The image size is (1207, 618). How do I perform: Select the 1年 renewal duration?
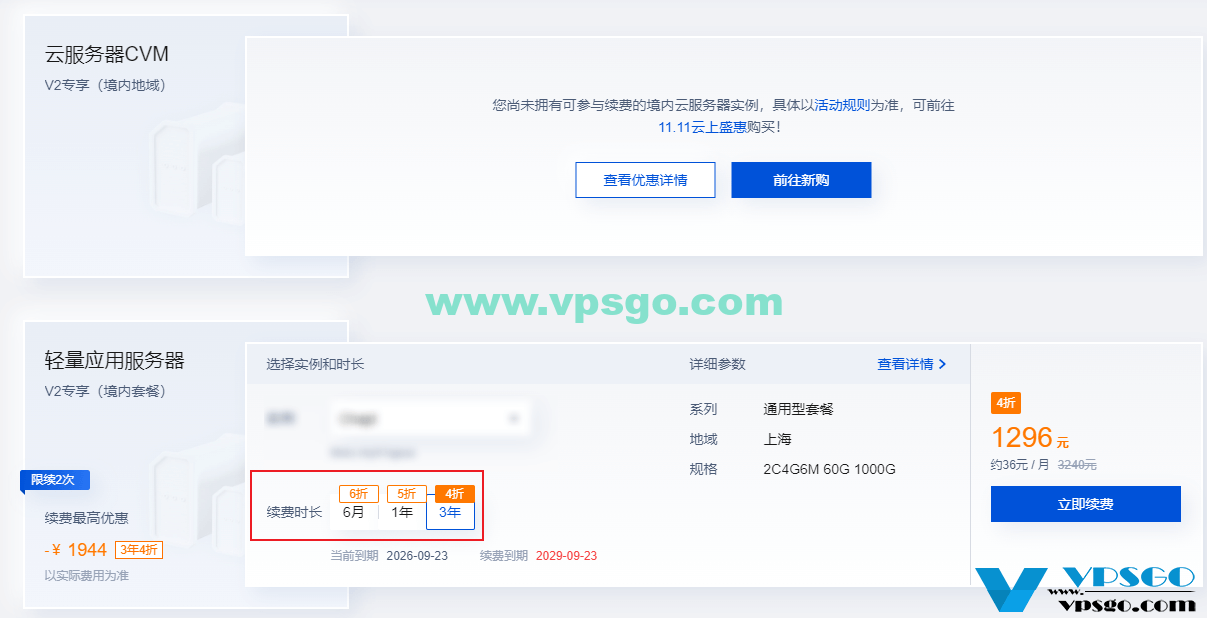pos(402,512)
